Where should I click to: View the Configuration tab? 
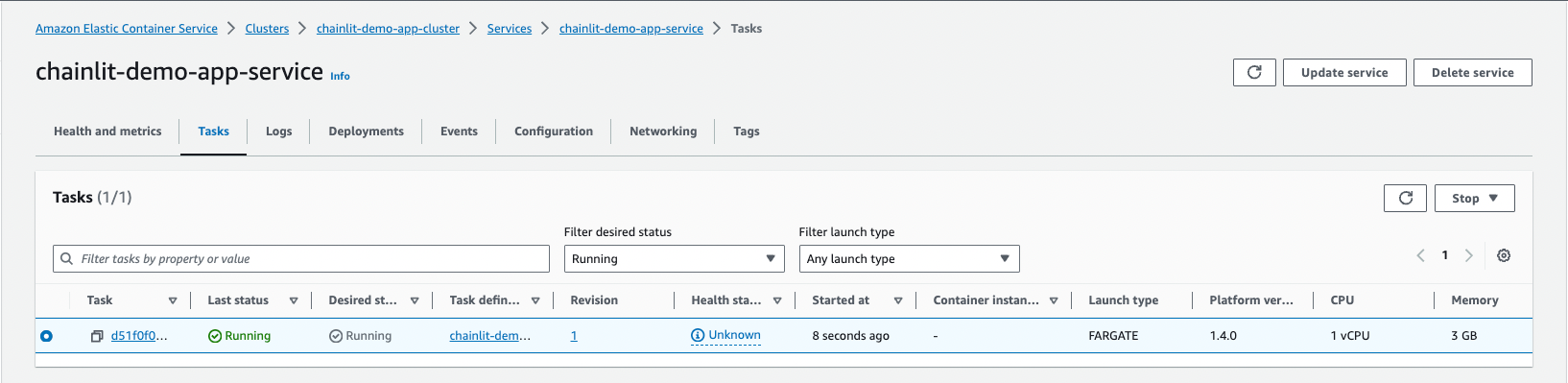554,132
